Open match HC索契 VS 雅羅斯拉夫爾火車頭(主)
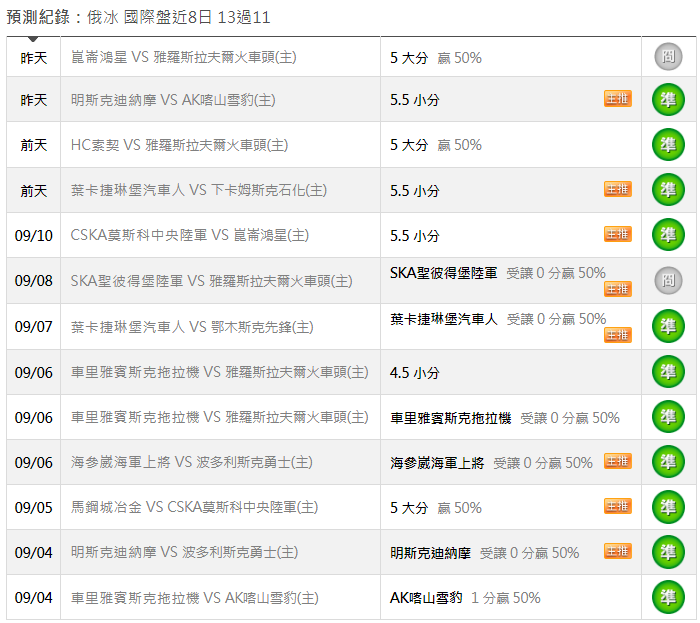 click(179, 145)
